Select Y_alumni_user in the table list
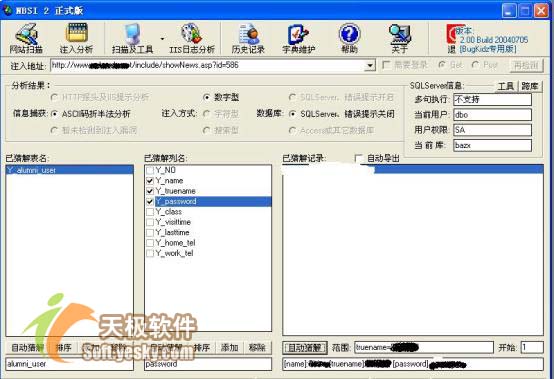 click(x=70, y=170)
